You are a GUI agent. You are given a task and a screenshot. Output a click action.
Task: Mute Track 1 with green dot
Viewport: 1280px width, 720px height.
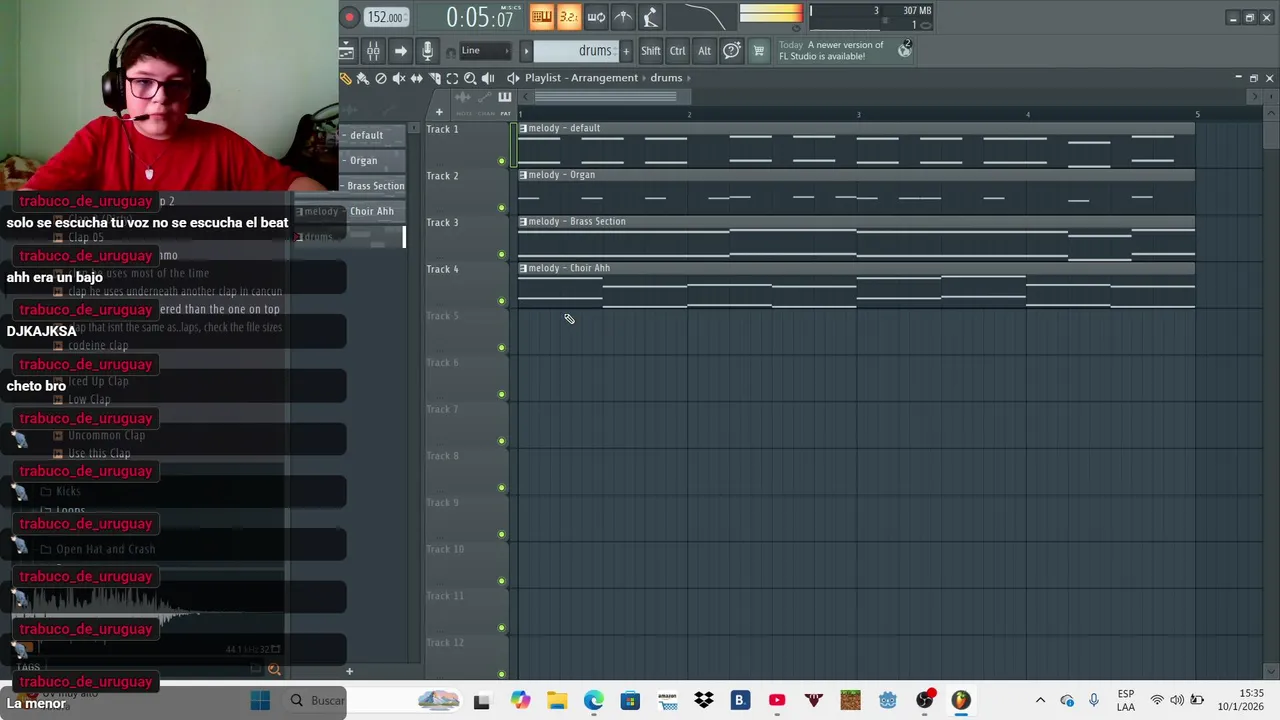coord(502,161)
